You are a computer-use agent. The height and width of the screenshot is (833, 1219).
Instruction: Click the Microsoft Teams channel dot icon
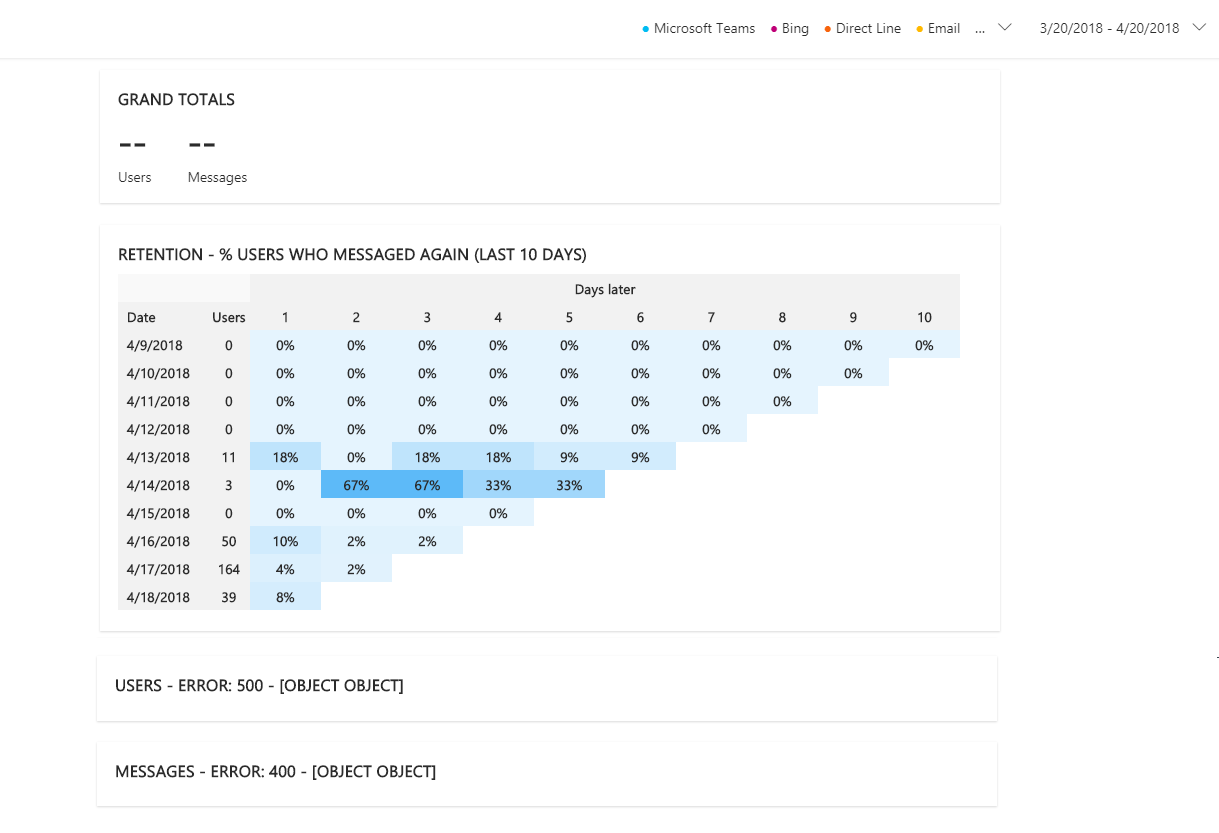(645, 28)
